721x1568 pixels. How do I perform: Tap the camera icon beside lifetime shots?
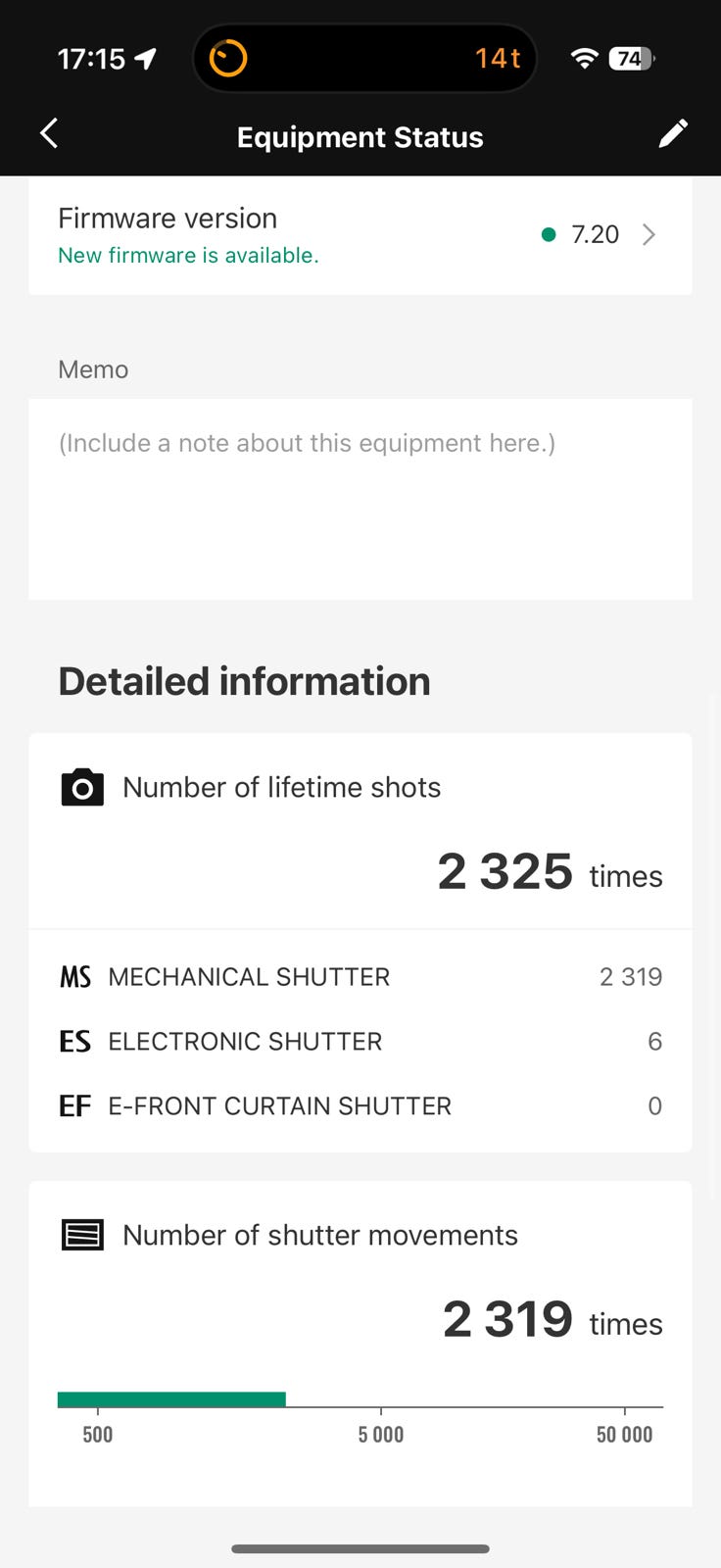pyautogui.click(x=82, y=787)
